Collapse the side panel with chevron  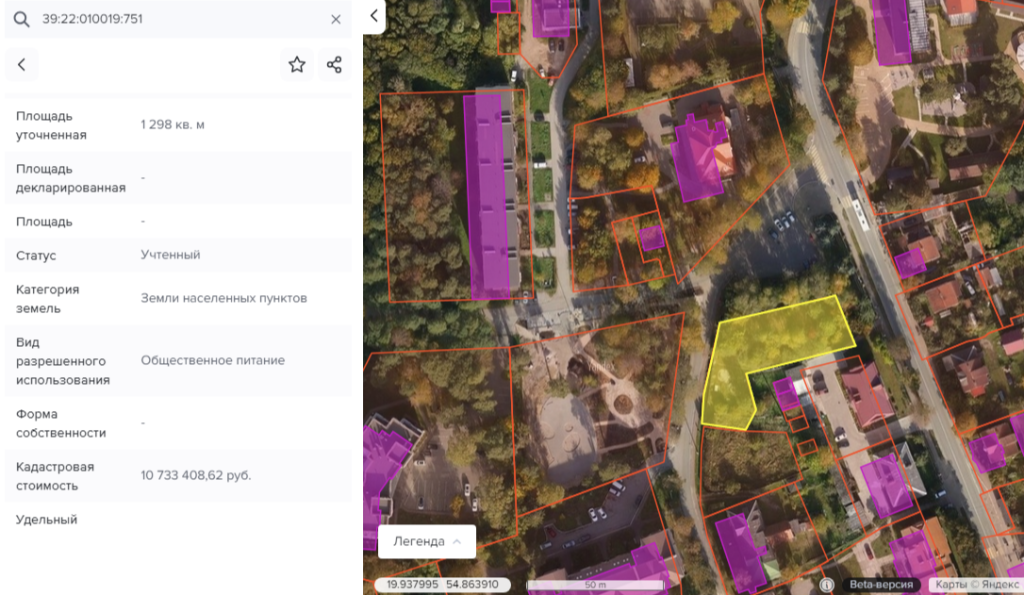pos(374,16)
